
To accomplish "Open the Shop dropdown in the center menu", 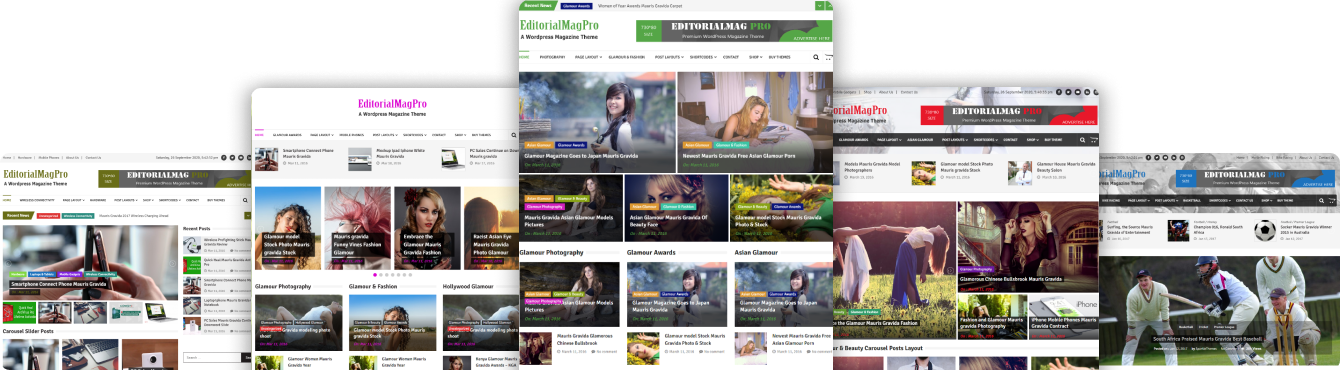I will pos(755,57).
